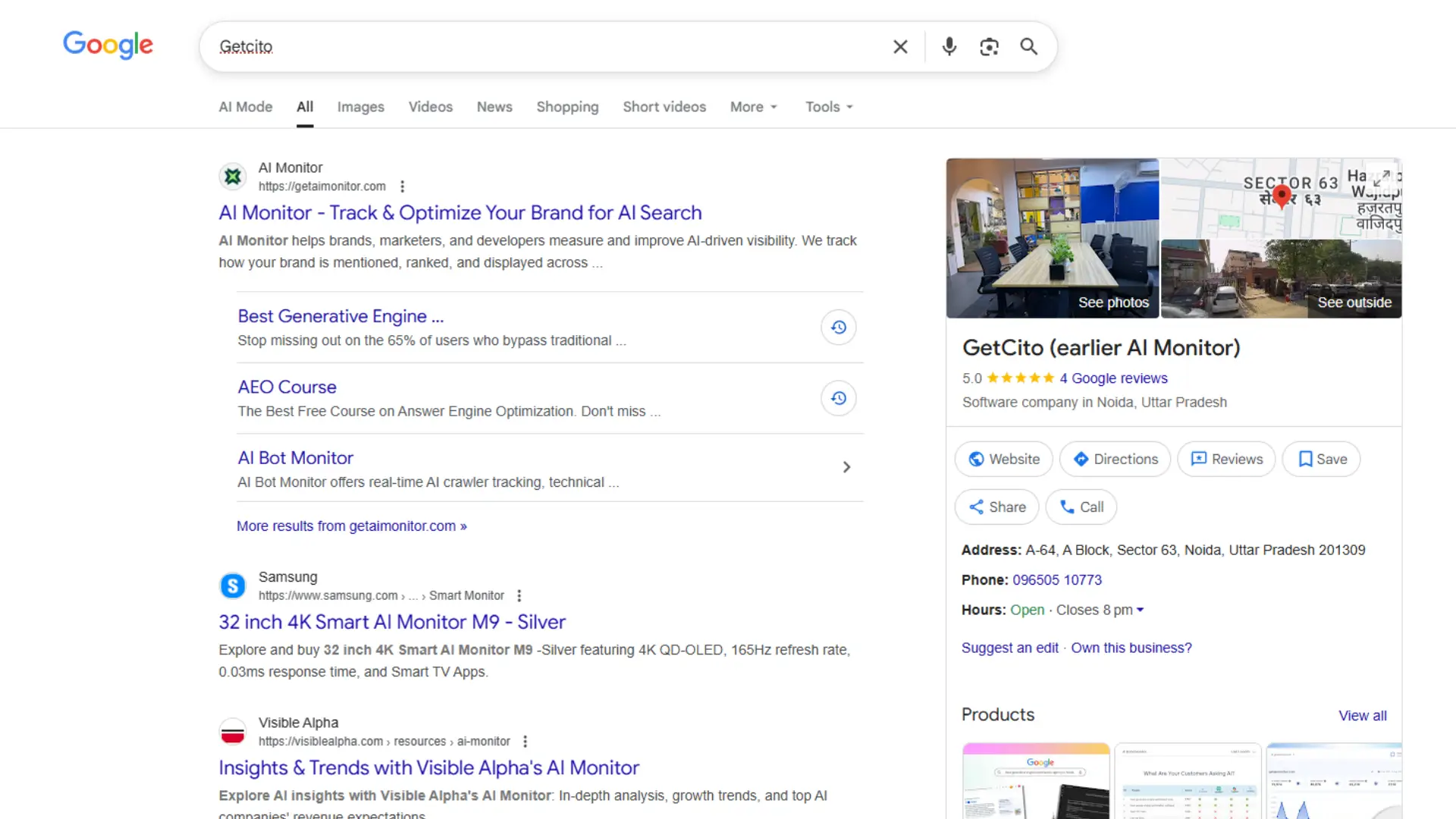
Task: Click history icon next to AEO Course
Action: coord(838,398)
